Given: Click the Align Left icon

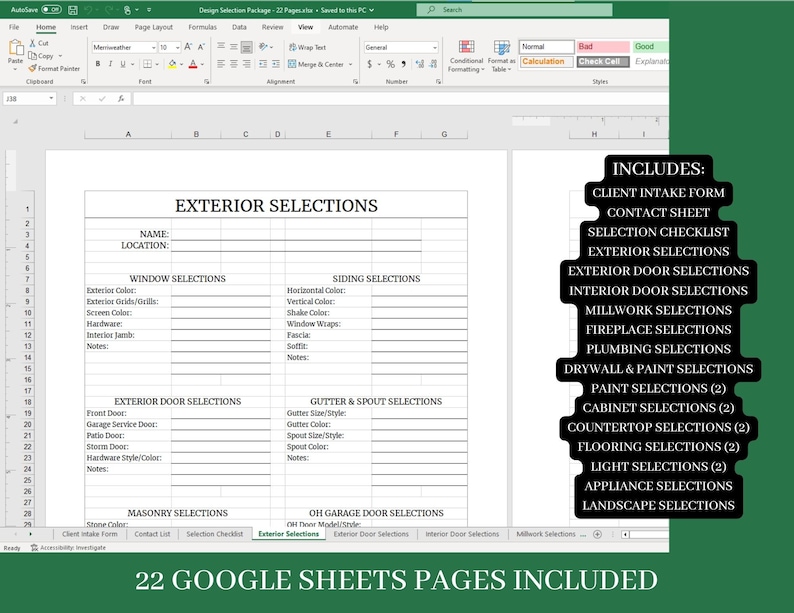Looking at the screenshot, I should coord(221,64).
